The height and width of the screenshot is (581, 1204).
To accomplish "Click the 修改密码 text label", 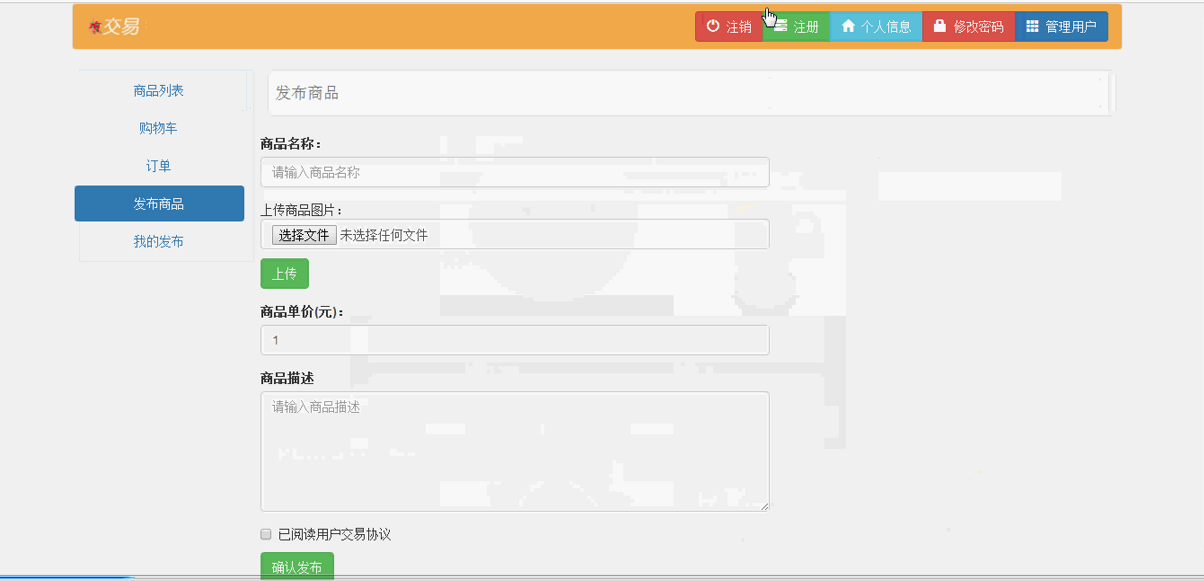I will click(978, 27).
